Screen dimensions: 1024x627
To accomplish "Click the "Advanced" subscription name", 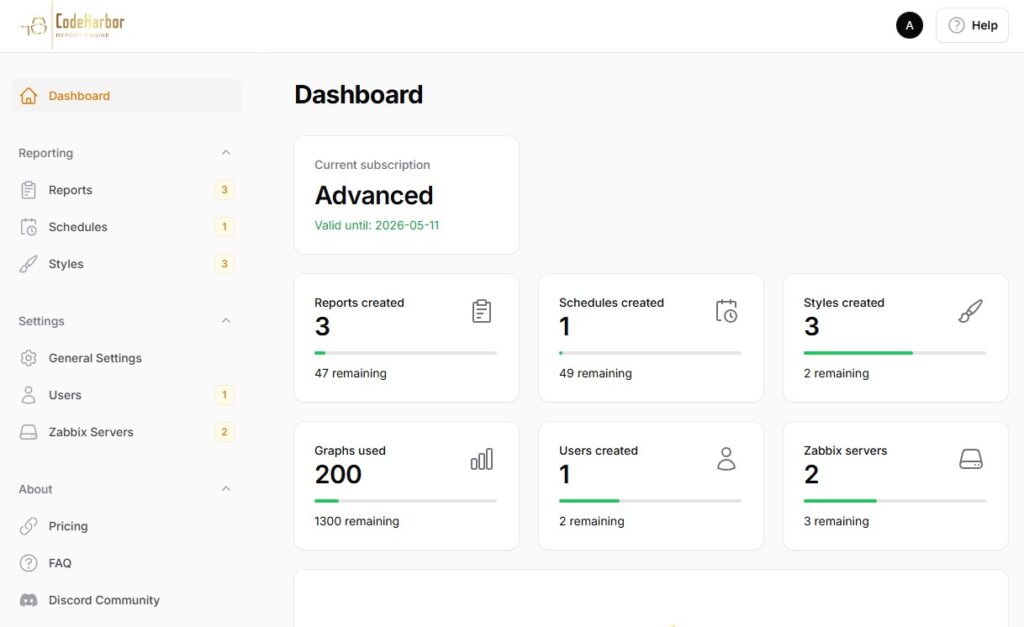I will 374,195.
